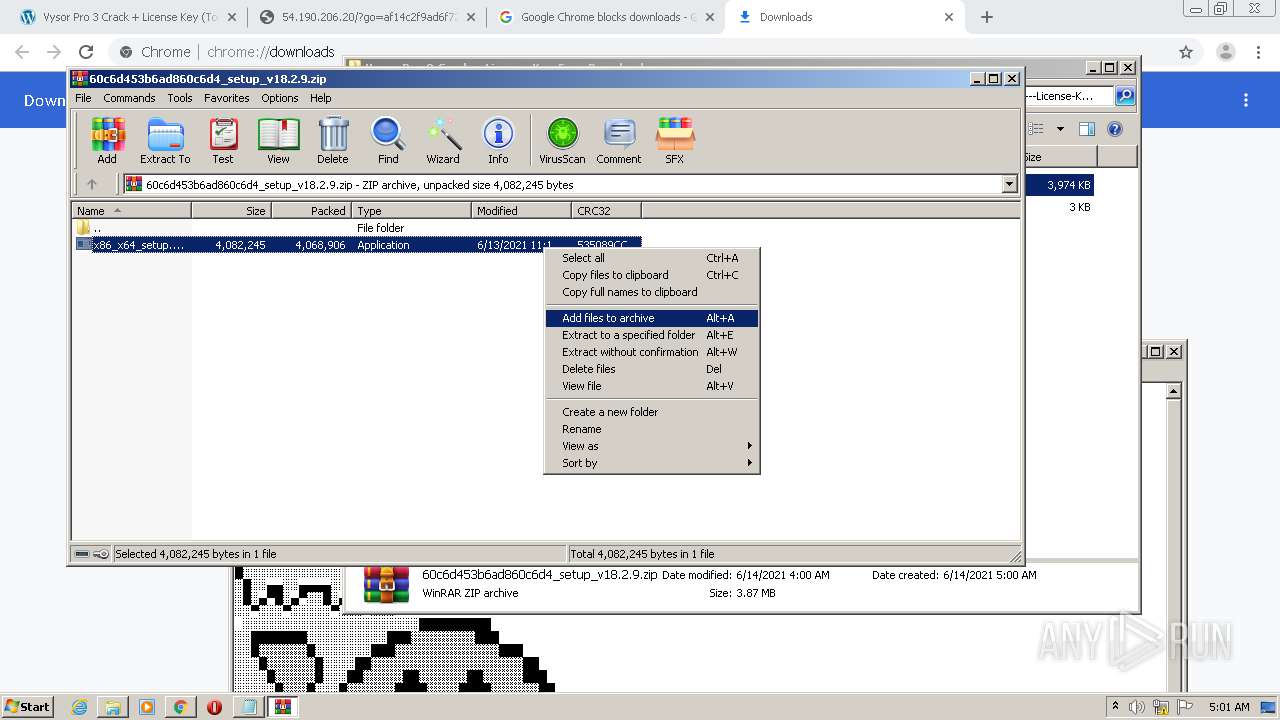
Task: Open the Tools menu
Action: tap(180, 98)
